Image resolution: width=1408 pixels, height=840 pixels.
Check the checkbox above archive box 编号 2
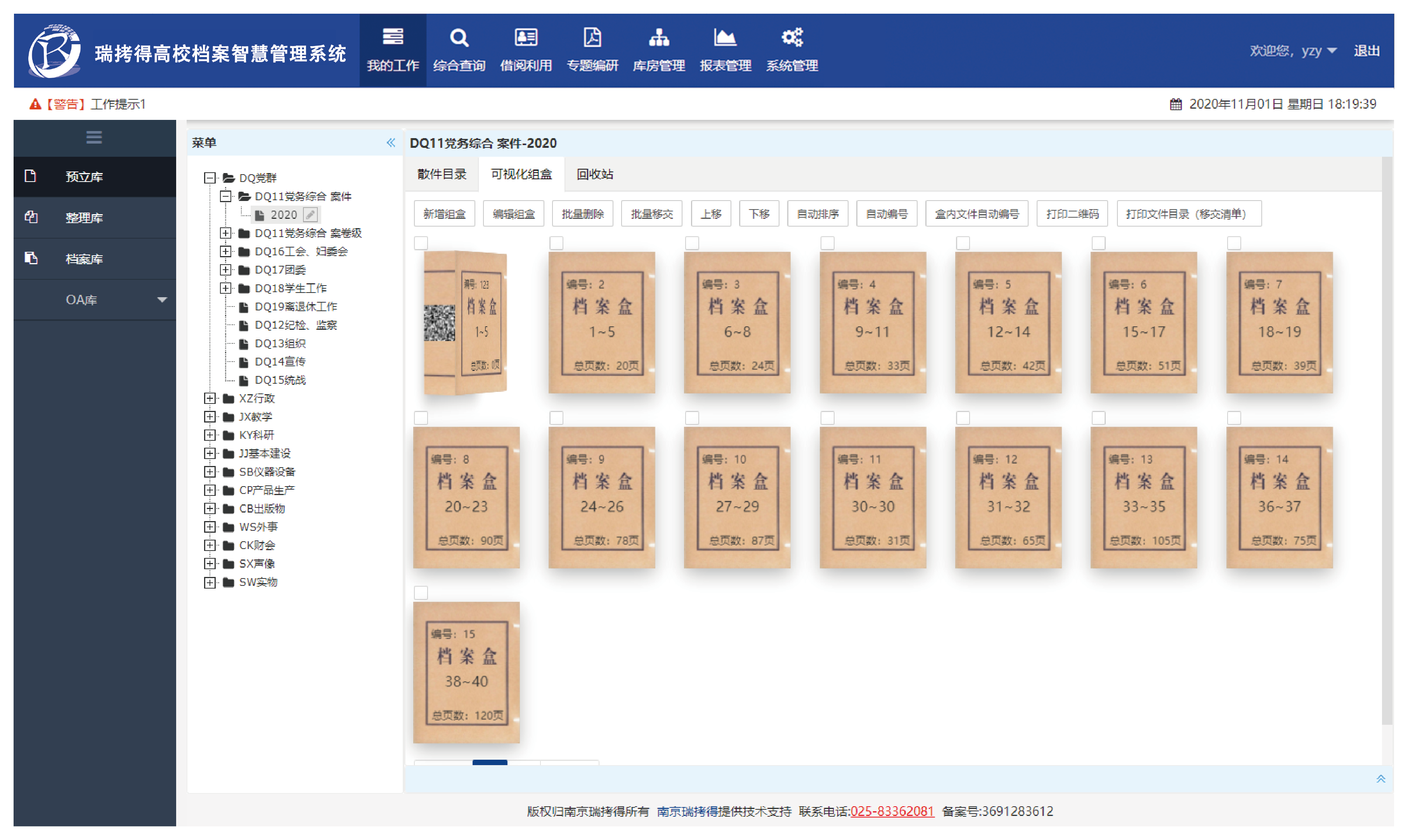(556, 243)
